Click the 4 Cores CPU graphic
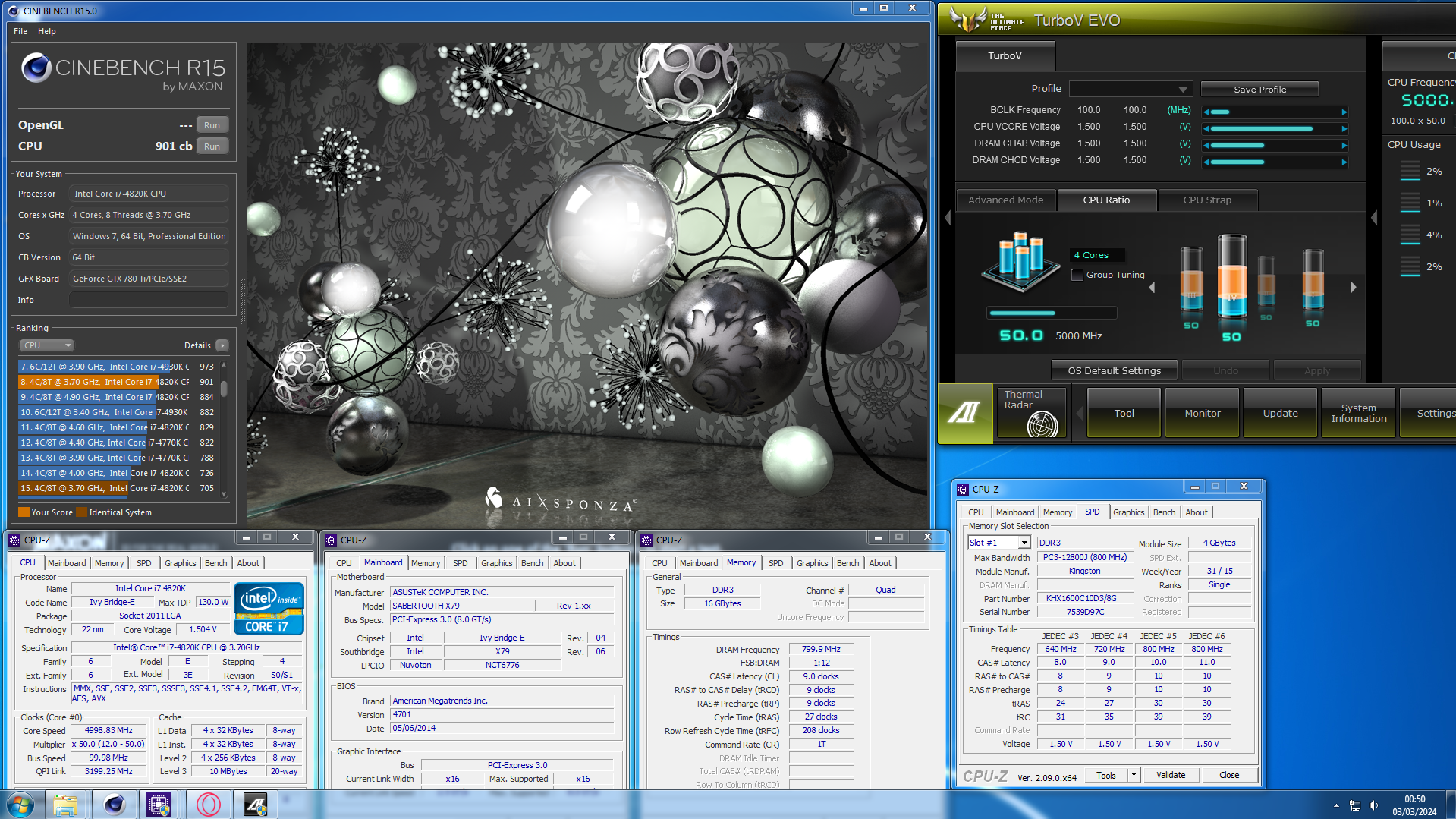Image resolution: width=1456 pixels, height=819 pixels. (1020, 262)
